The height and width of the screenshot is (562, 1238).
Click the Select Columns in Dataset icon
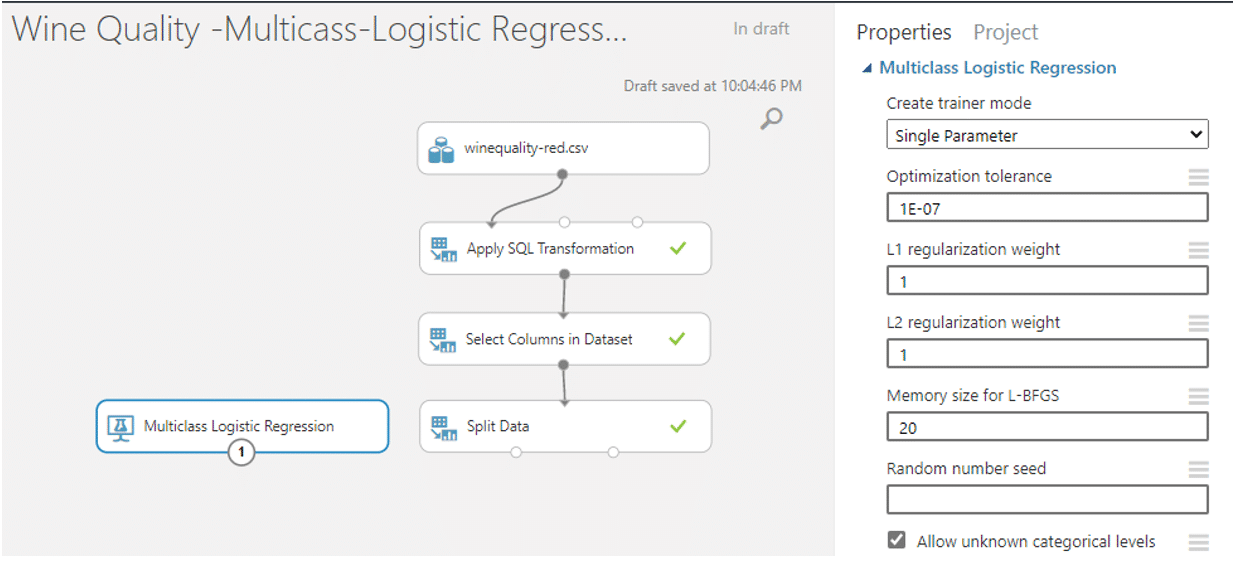(x=442, y=339)
